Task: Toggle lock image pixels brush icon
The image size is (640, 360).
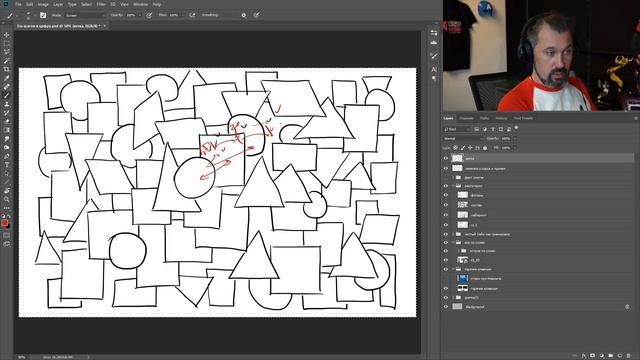Action: pyautogui.click(x=463, y=148)
